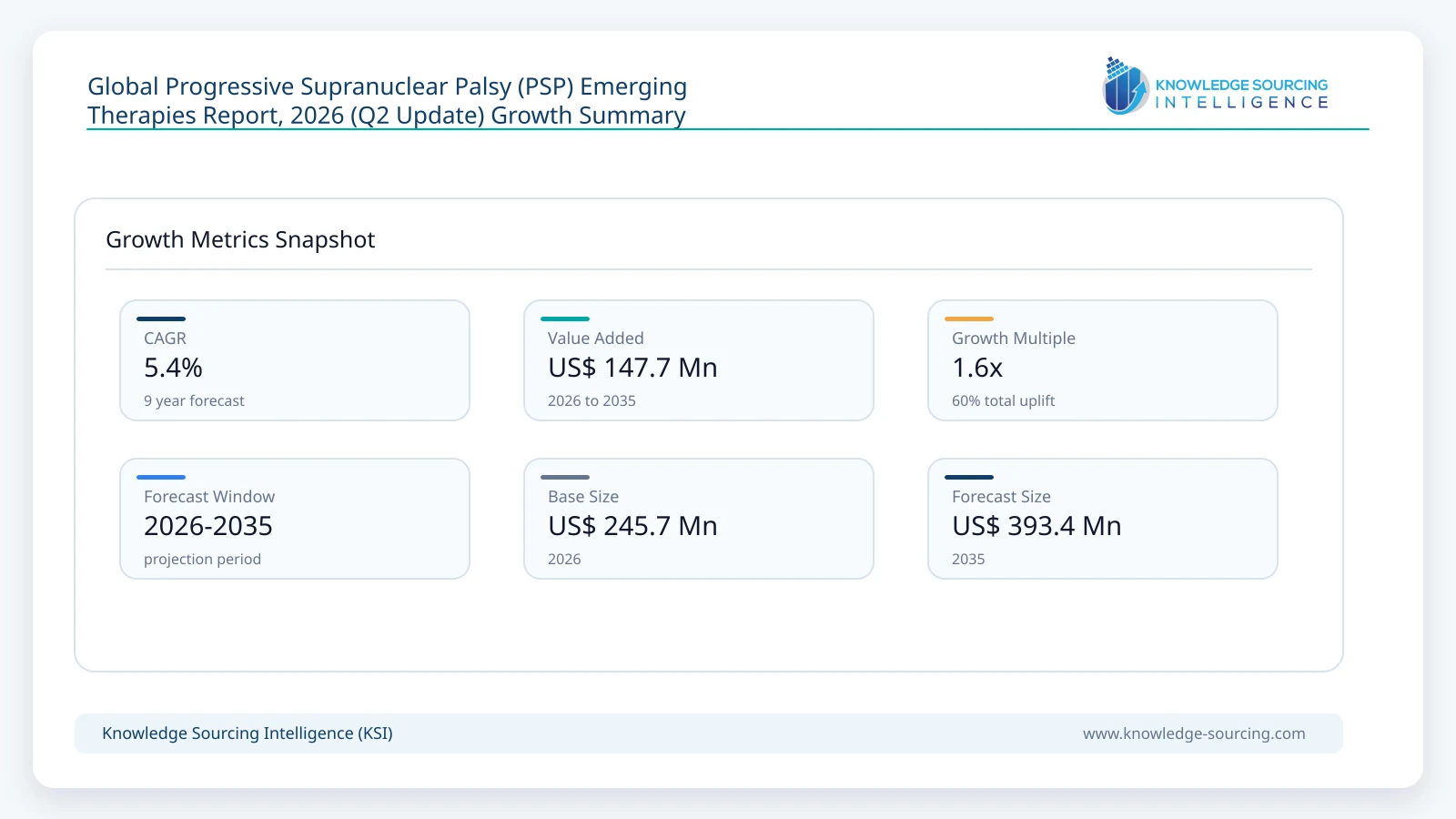Click the Growth Metrics Snapshot heading

point(240,239)
